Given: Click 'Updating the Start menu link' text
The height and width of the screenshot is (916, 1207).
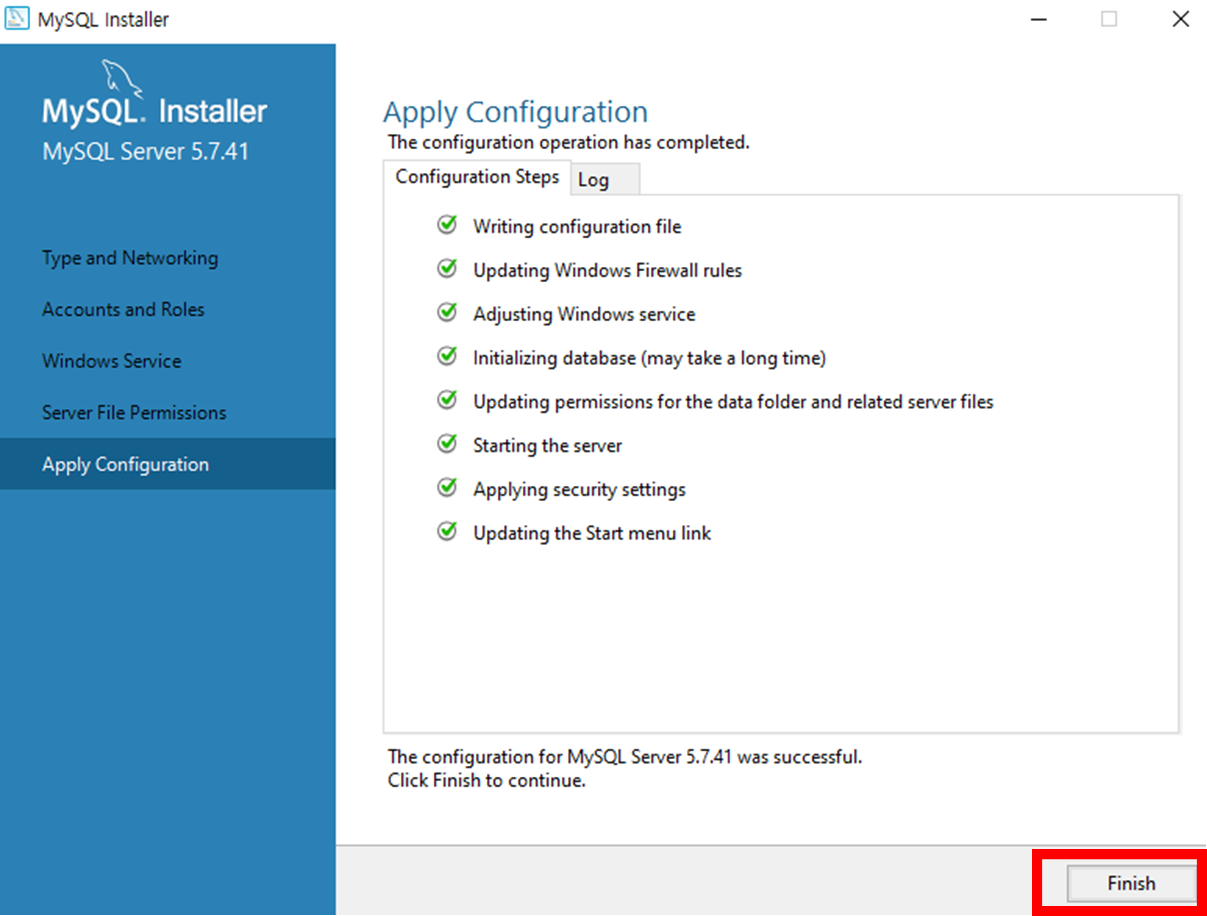Looking at the screenshot, I should 592,534.
